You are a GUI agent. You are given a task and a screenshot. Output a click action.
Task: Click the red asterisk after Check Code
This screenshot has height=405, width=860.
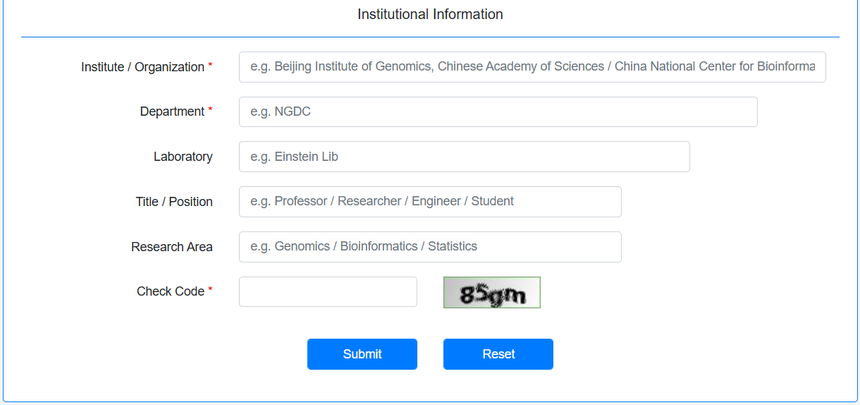coord(210,291)
